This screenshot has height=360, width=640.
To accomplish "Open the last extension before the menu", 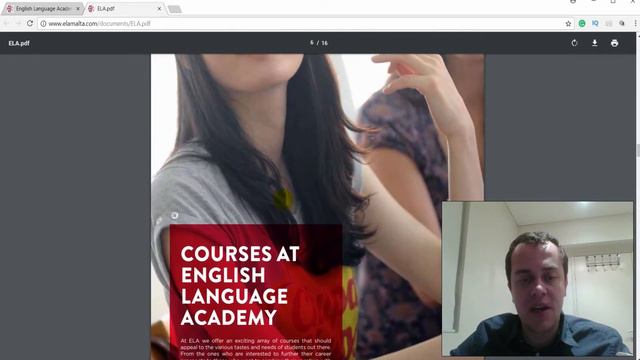I will point(622,24).
